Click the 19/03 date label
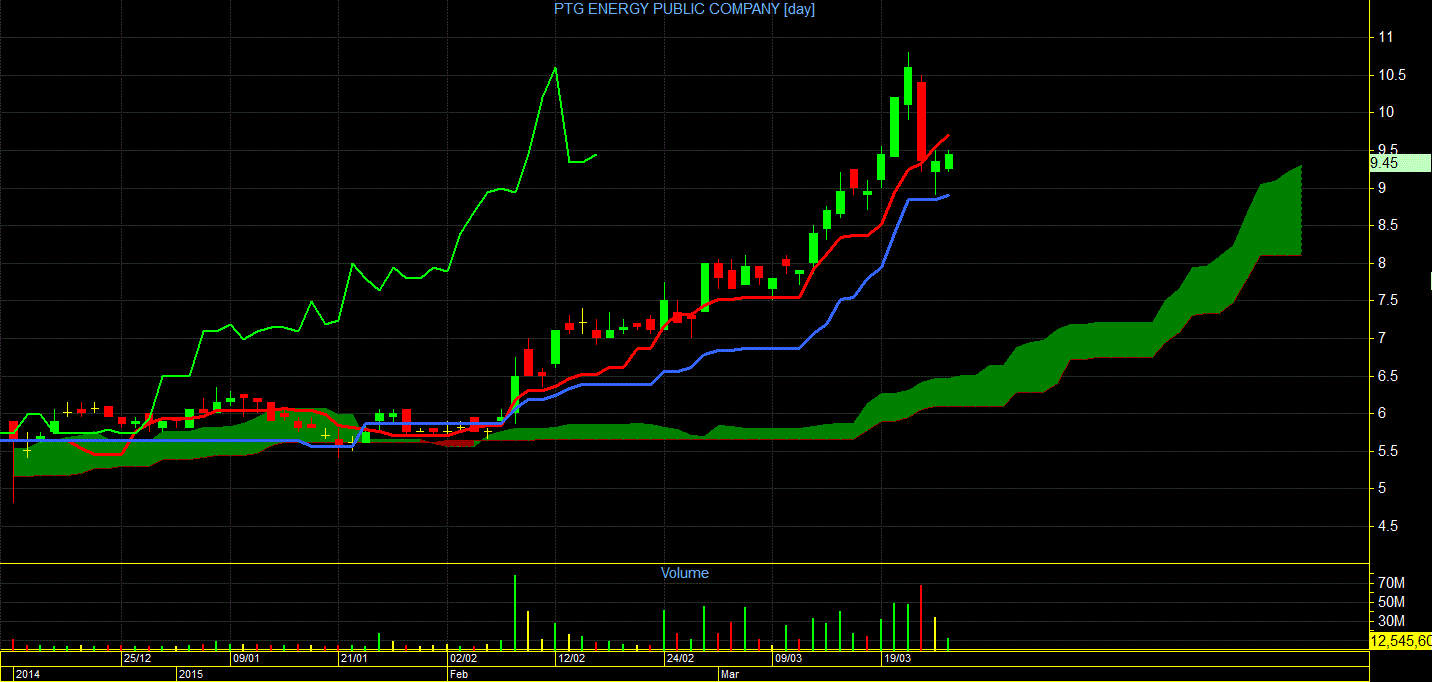 pos(897,659)
